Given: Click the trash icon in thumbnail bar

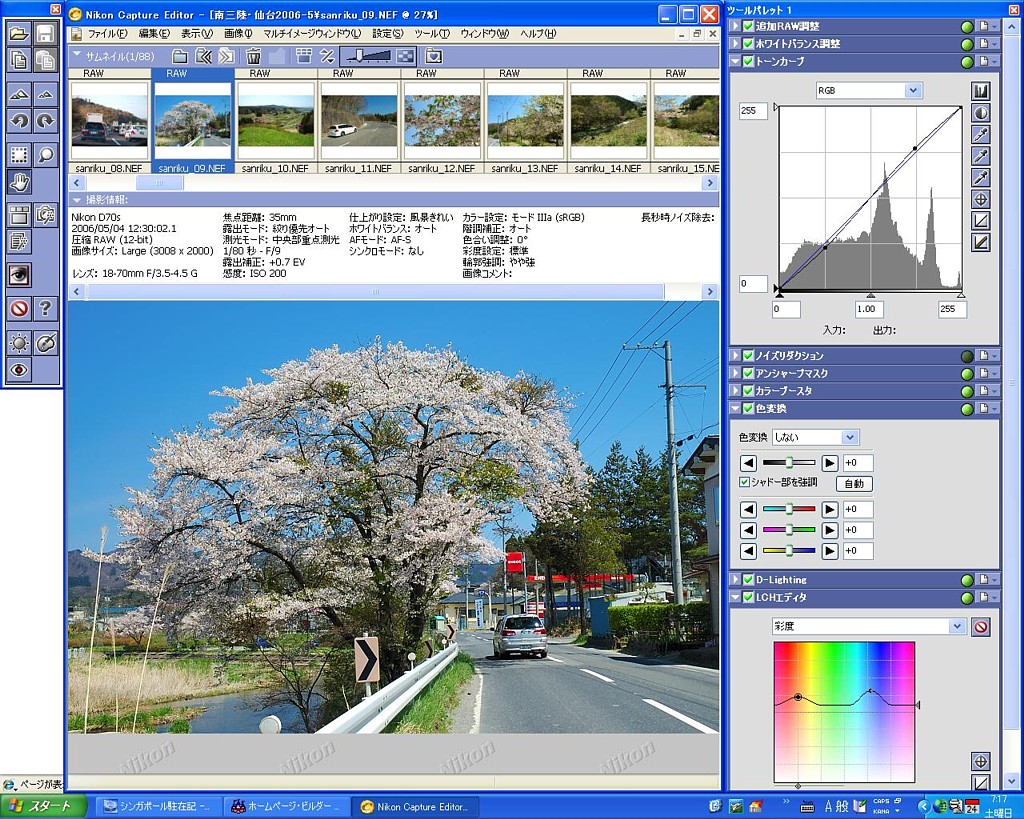Looking at the screenshot, I should pyautogui.click(x=254, y=56).
